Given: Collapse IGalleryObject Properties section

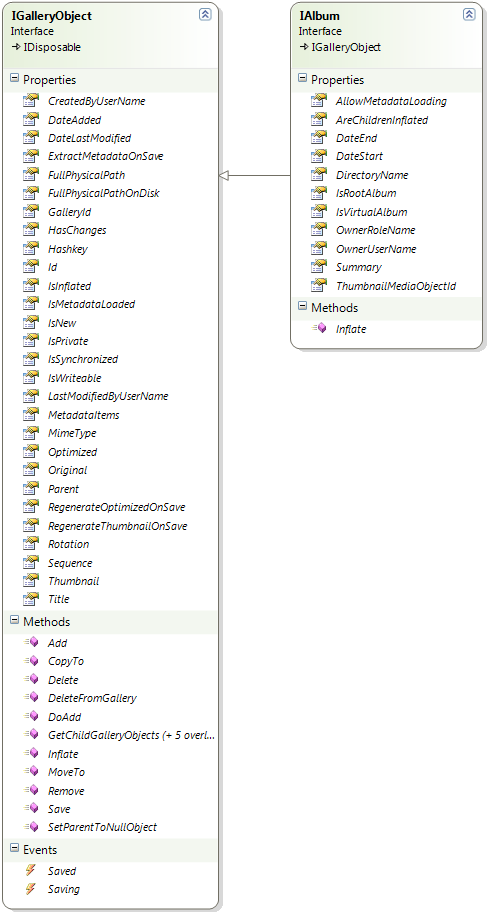Looking at the screenshot, I should click(15, 79).
